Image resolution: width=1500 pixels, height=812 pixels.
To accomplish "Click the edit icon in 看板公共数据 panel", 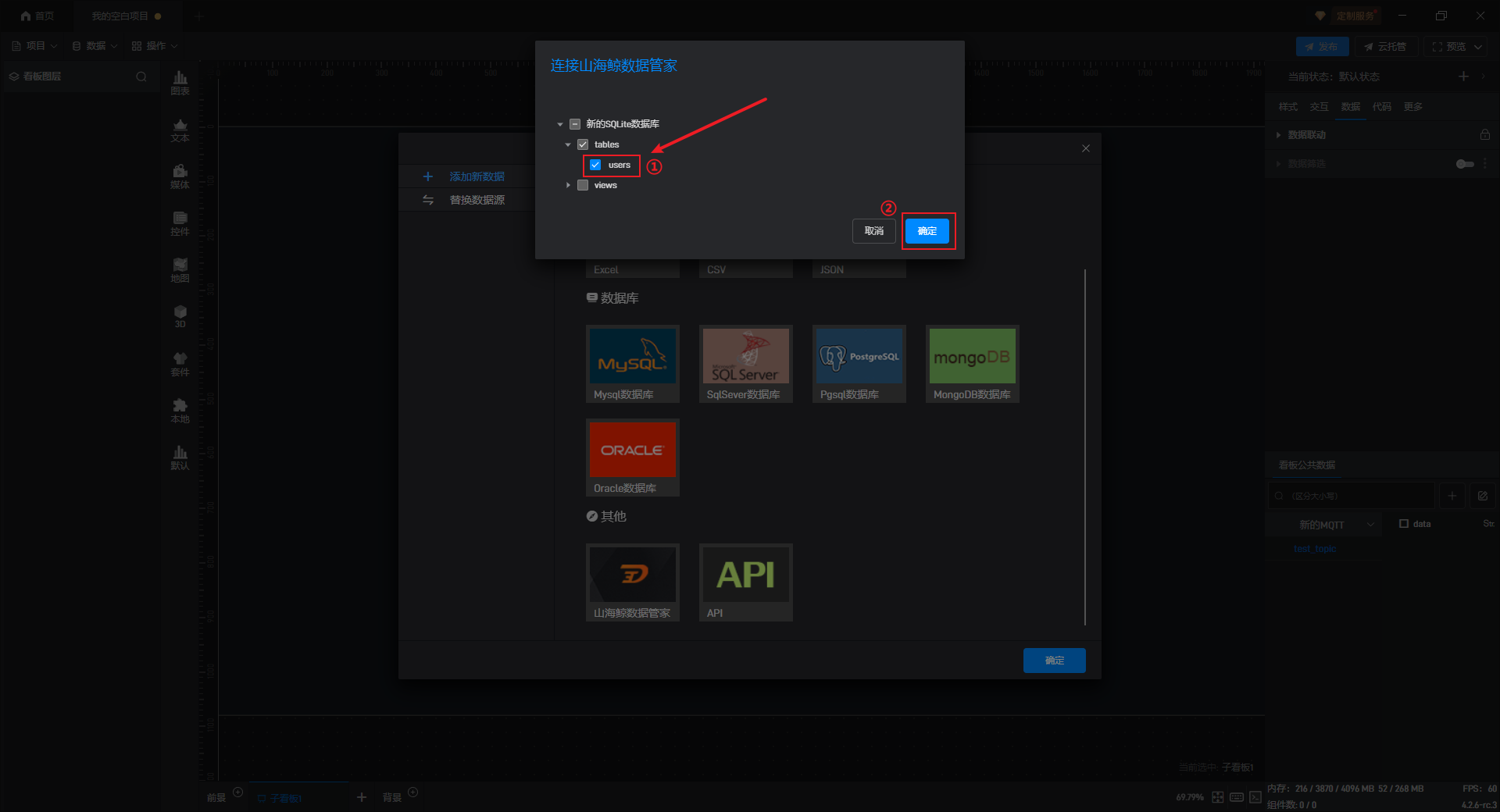I will pos(1483,496).
